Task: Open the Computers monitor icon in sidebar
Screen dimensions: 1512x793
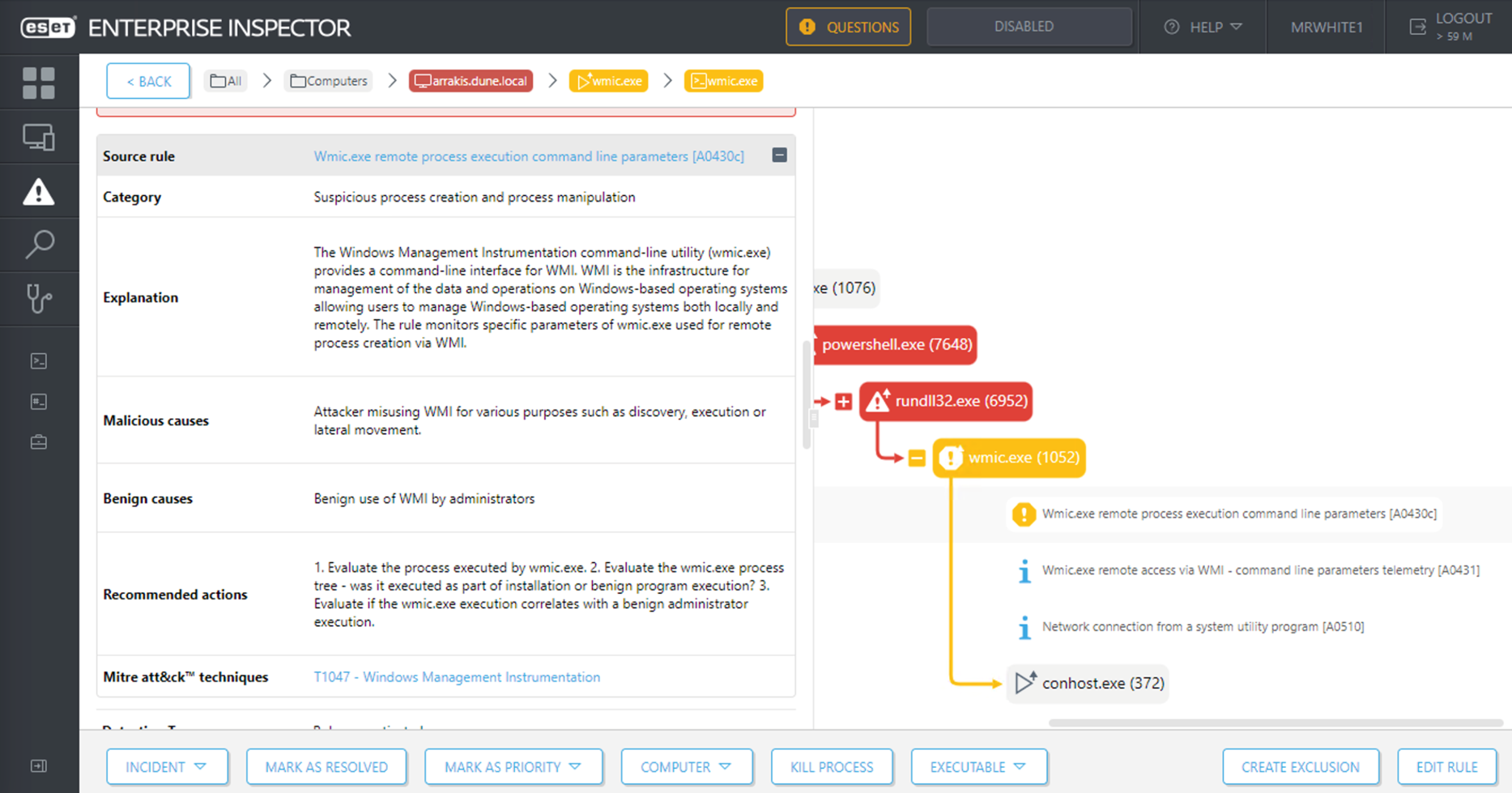Action: 39,137
